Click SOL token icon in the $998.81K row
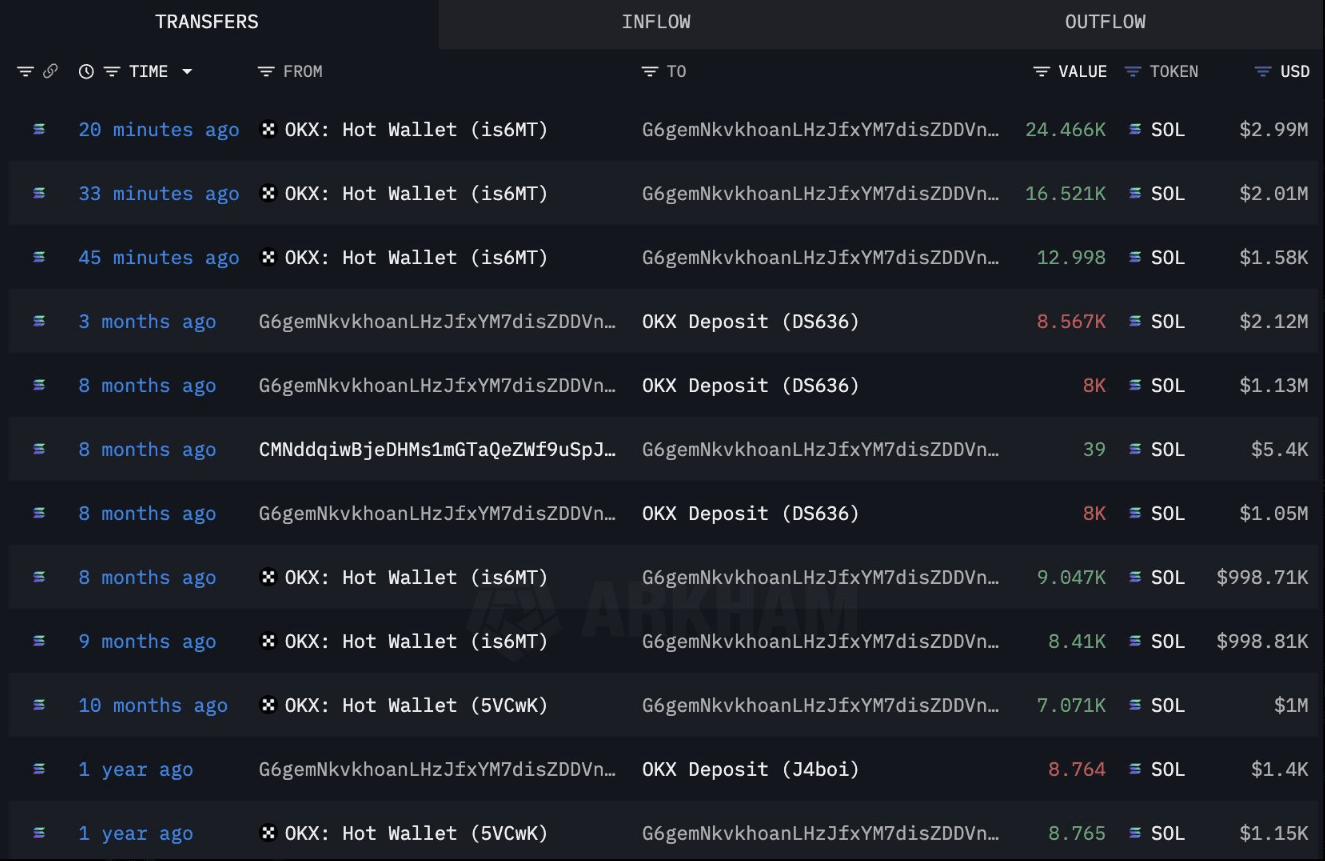Image resolution: width=1325 pixels, height=861 pixels. 1135,641
